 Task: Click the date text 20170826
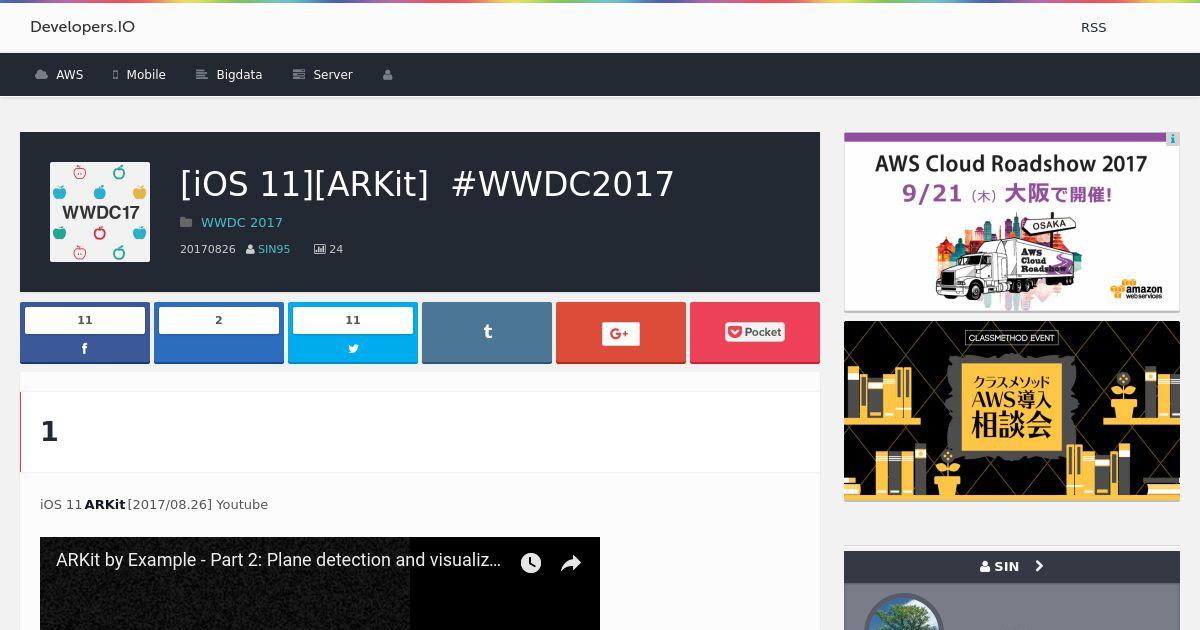(x=208, y=249)
